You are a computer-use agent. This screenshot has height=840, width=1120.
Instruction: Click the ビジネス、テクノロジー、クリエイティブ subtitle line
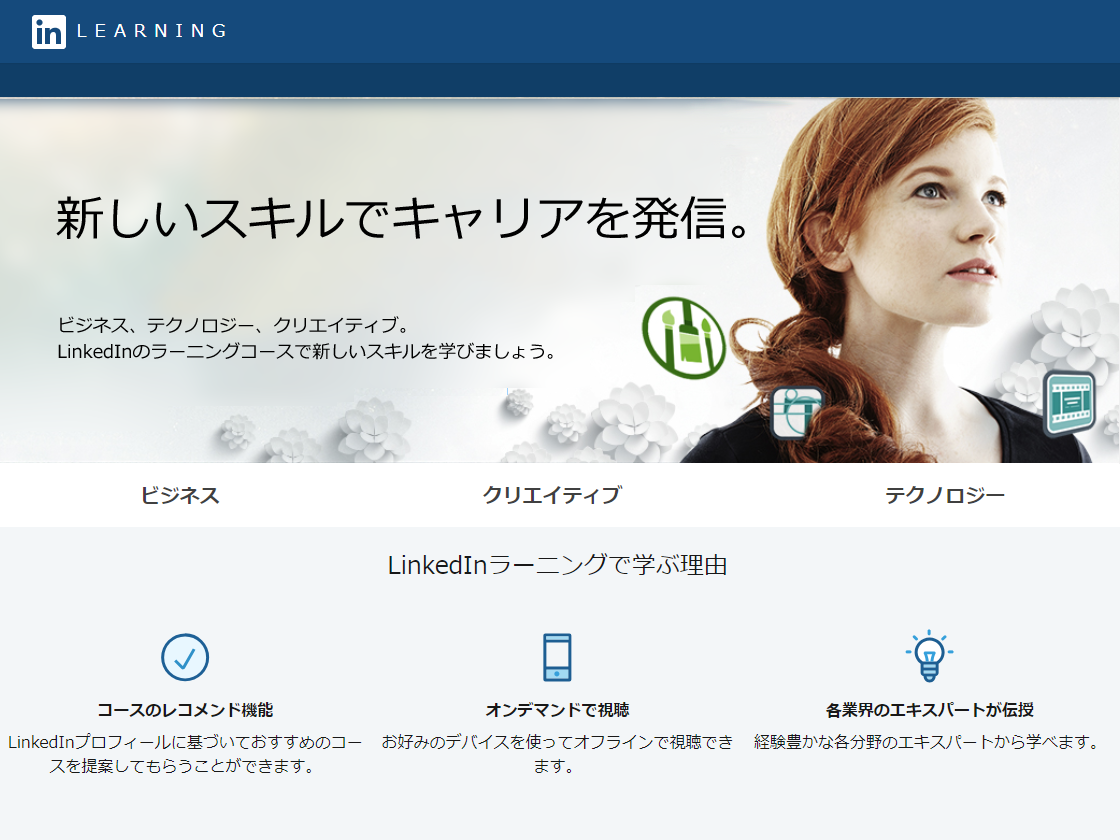(234, 325)
